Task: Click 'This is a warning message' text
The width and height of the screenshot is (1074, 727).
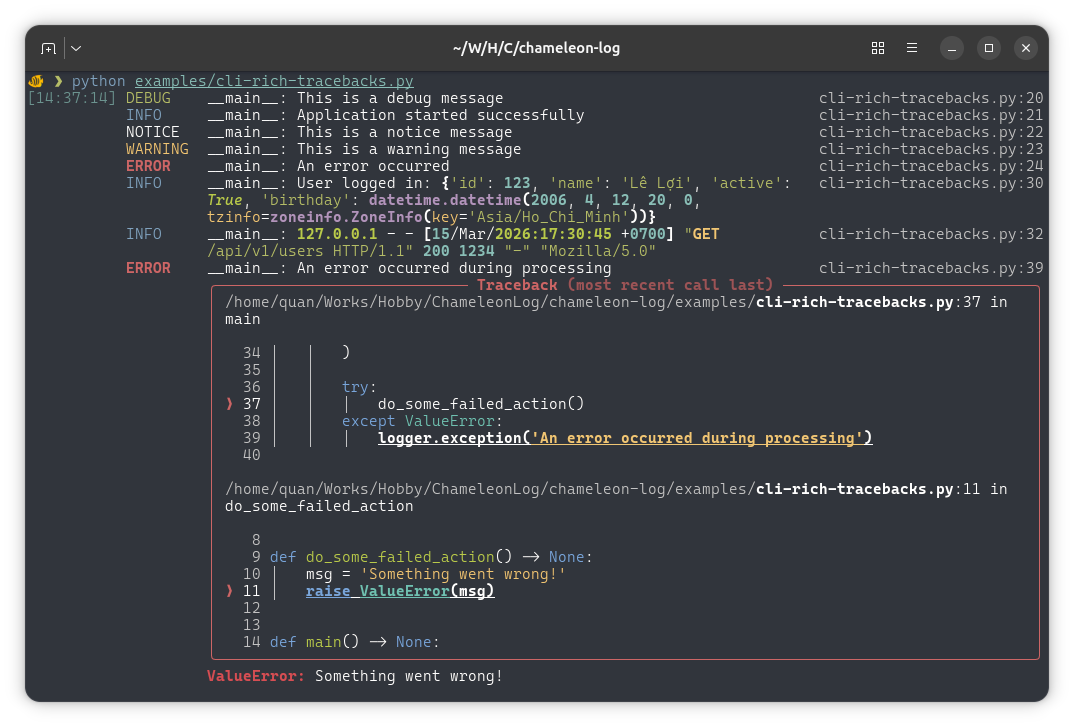Action: pos(409,149)
